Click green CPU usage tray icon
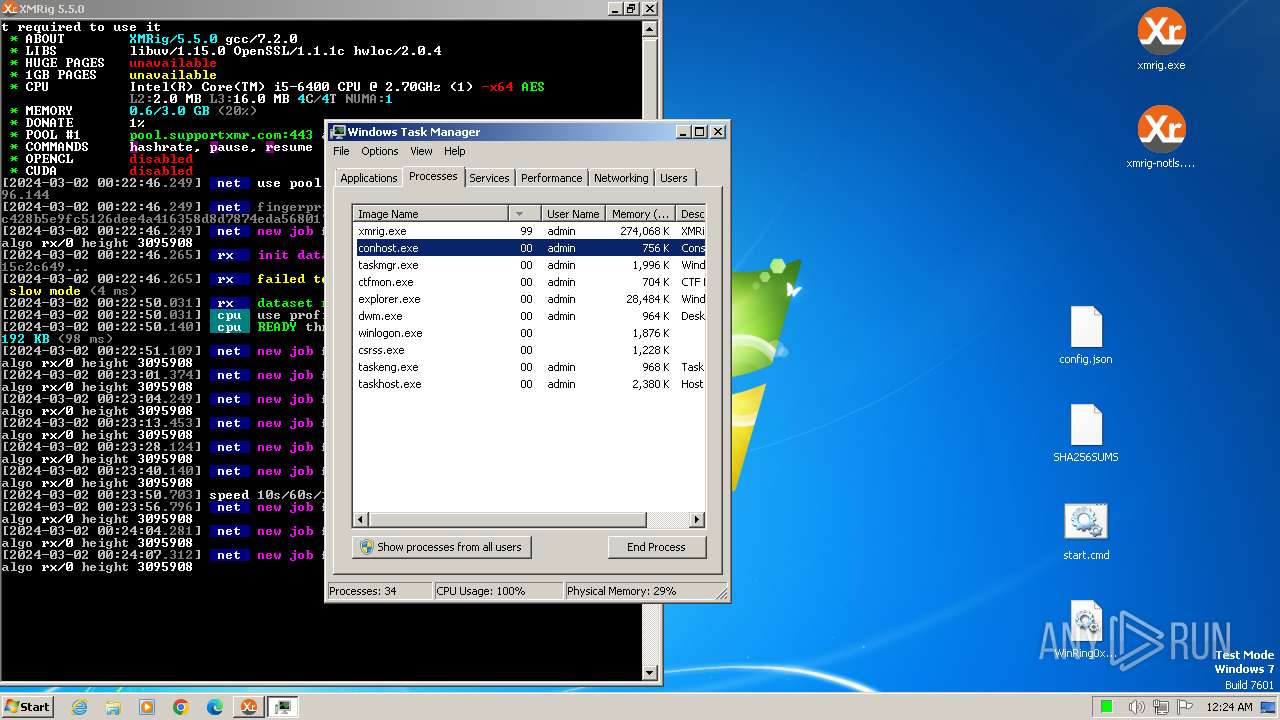1280x720 pixels. point(1107,707)
